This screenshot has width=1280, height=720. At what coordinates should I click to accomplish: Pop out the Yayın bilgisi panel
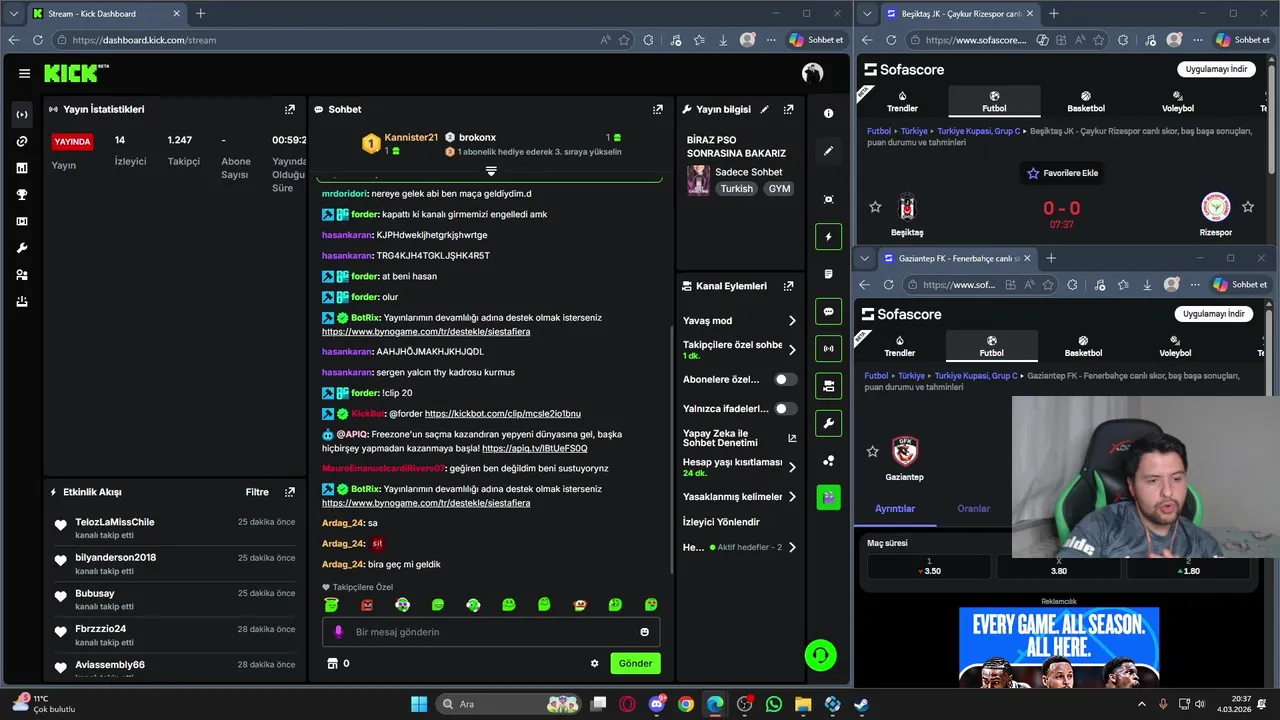click(789, 109)
